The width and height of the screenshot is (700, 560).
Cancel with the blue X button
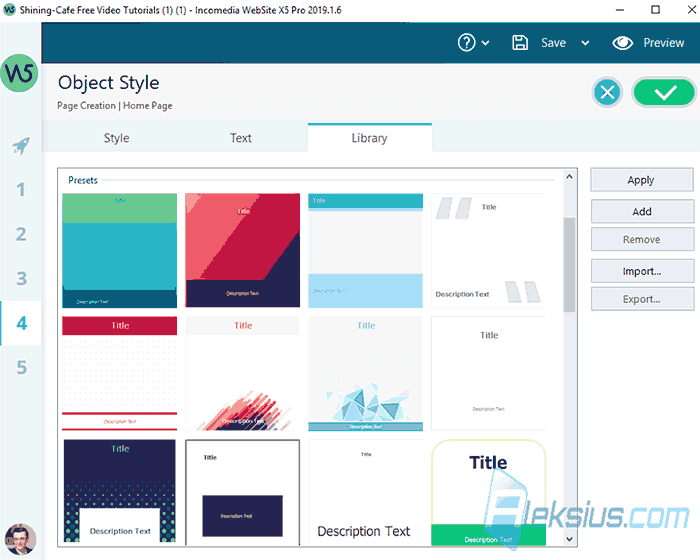[x=607, y=92]
